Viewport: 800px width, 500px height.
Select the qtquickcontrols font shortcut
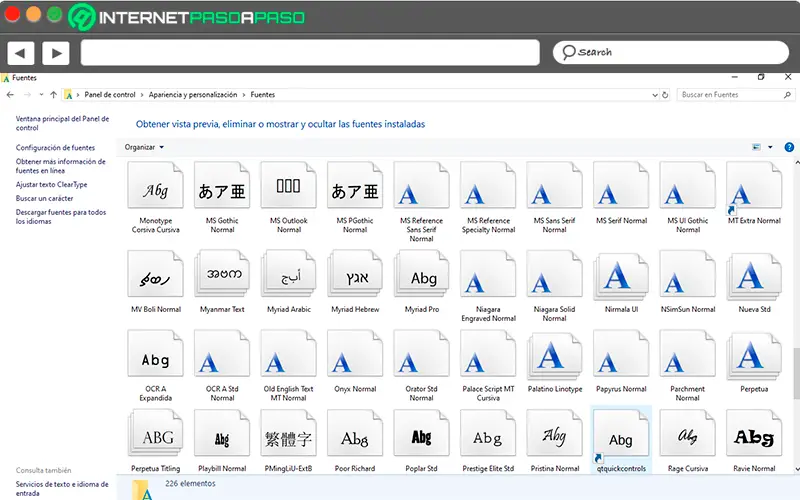click(621, 435)
